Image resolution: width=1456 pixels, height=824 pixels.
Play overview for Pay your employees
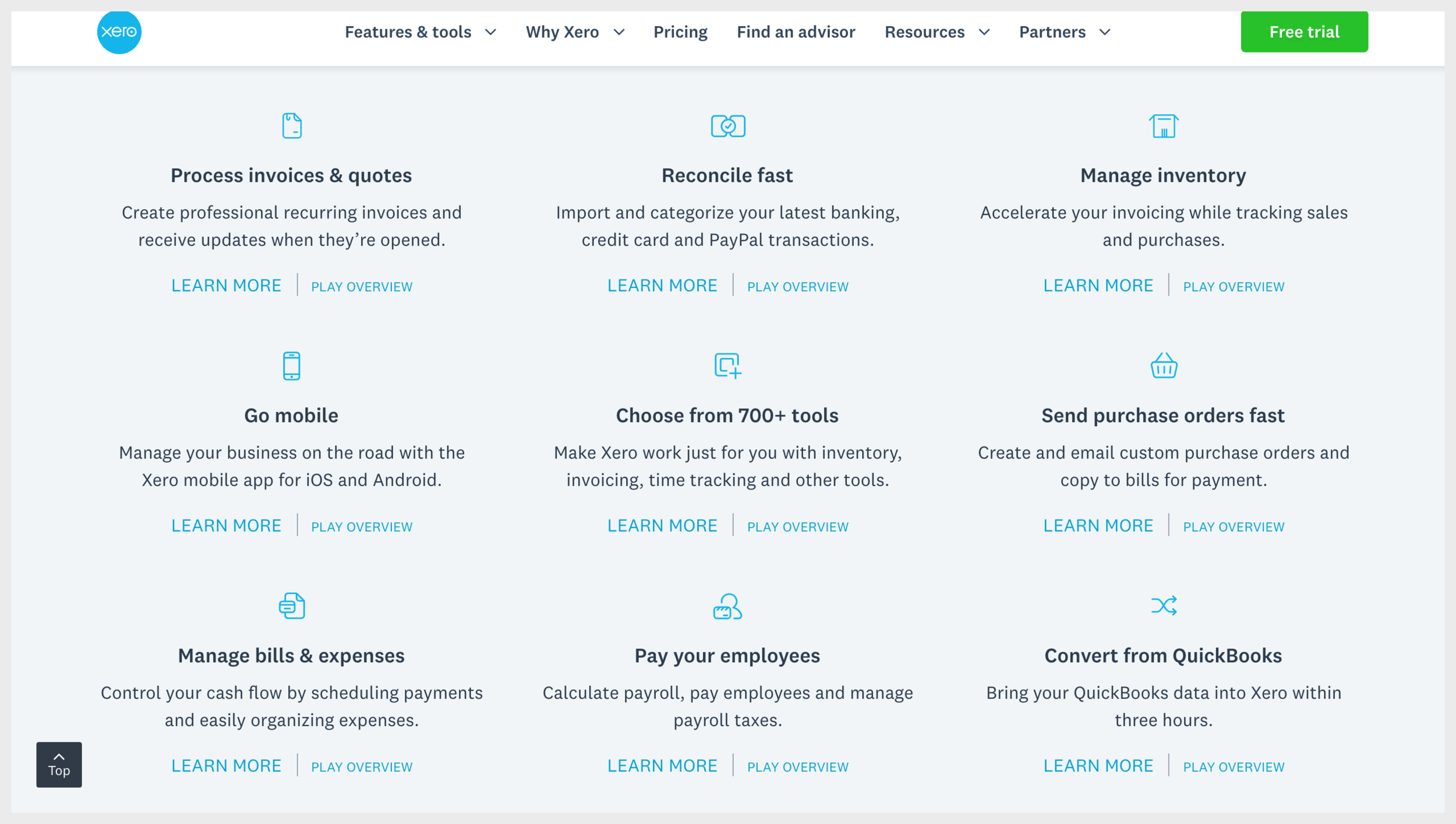click(798, 767)
